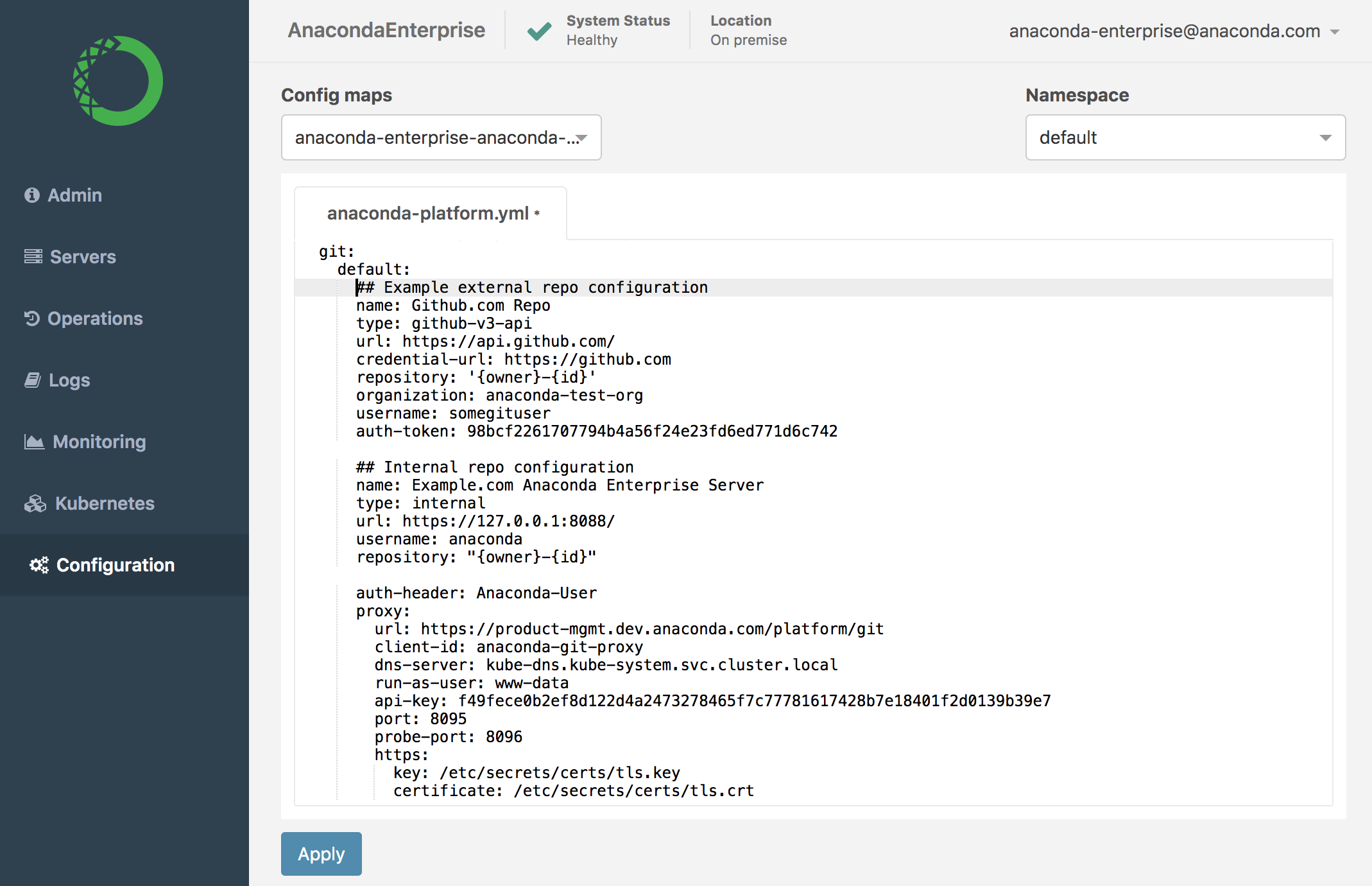1372x886 pixels.
Task: Click the auth-token line in editor
Action: 596,431
